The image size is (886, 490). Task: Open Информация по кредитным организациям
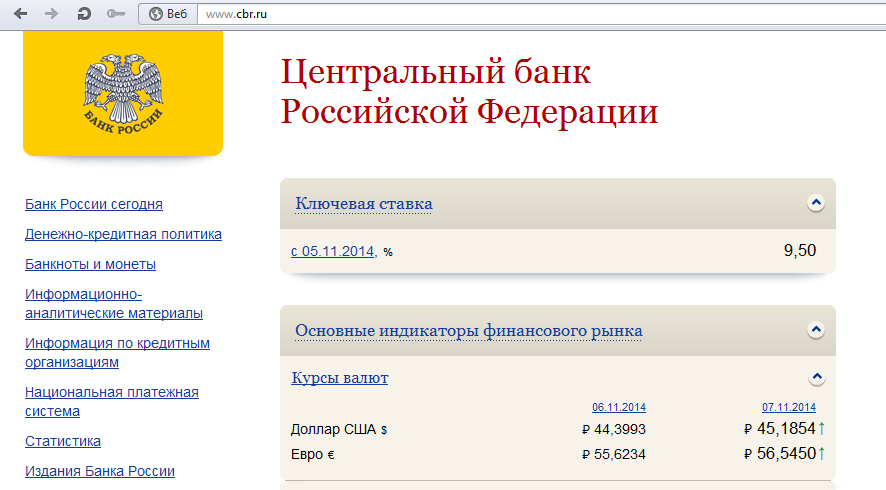coord(117,352)
